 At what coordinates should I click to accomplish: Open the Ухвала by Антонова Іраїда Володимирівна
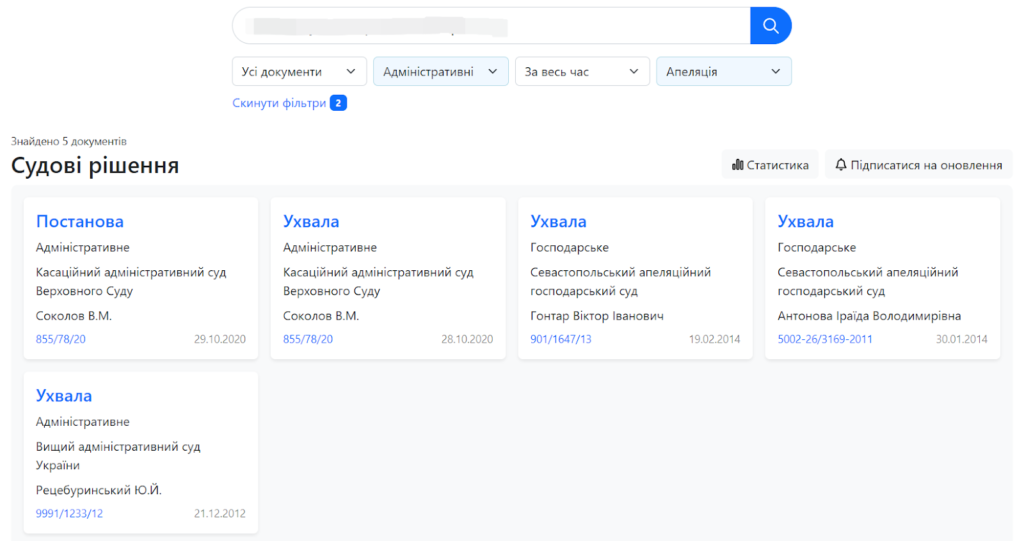point(805,222)
